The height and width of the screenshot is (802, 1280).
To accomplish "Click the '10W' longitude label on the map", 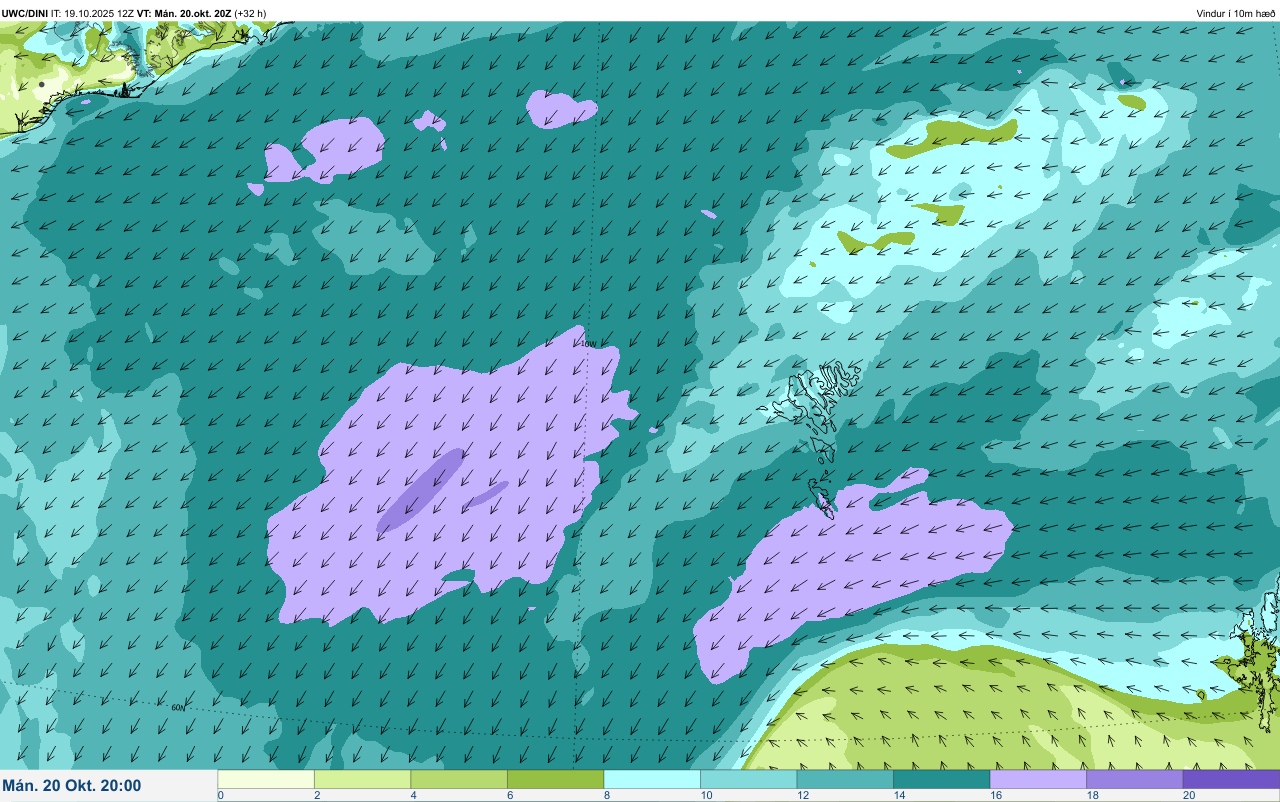I will [x=588, y=344].
